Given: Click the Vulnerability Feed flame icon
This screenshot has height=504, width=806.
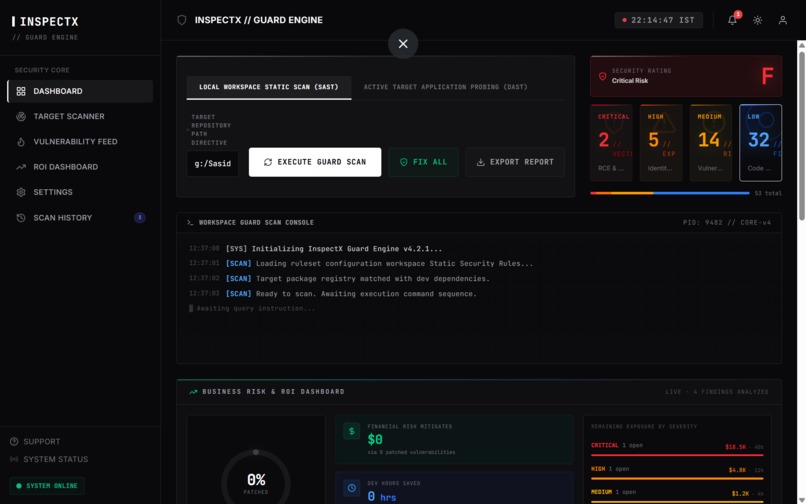Looking at the screenshot, I should (21, 141).
